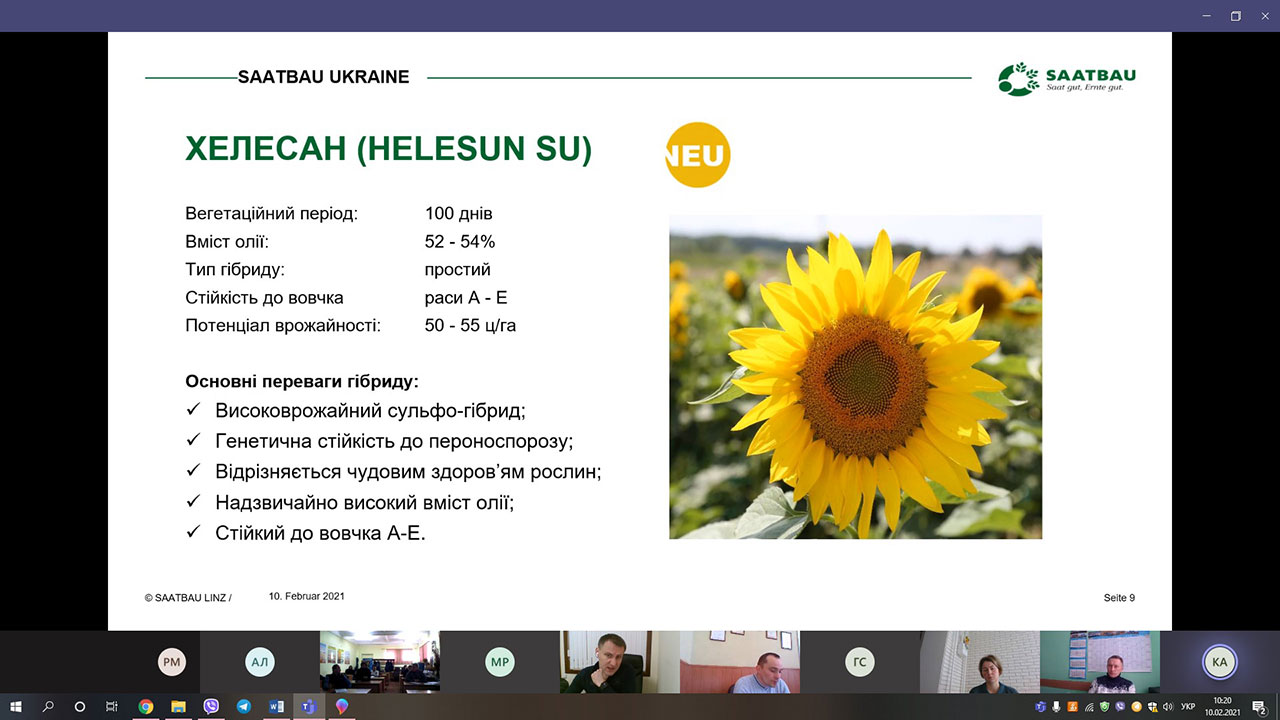Click the yellow NEU badge
1280x720 pixels.
click(x=698, y=155)
